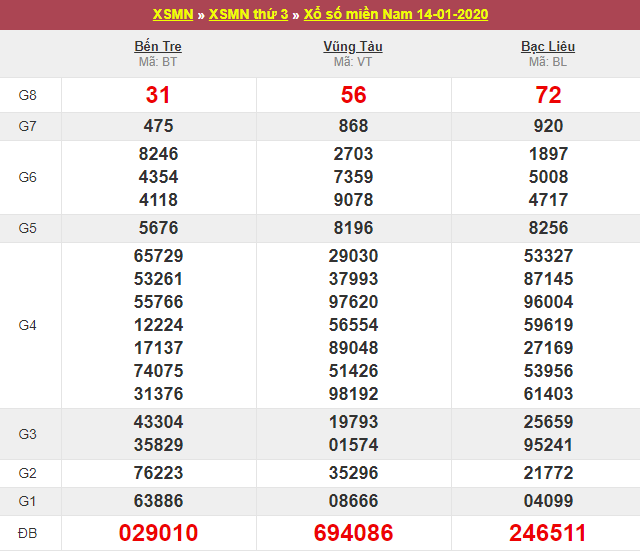Screen dimensions: 640x554
Task: Click the Mã: BL code label
Action: coord(548,62)
